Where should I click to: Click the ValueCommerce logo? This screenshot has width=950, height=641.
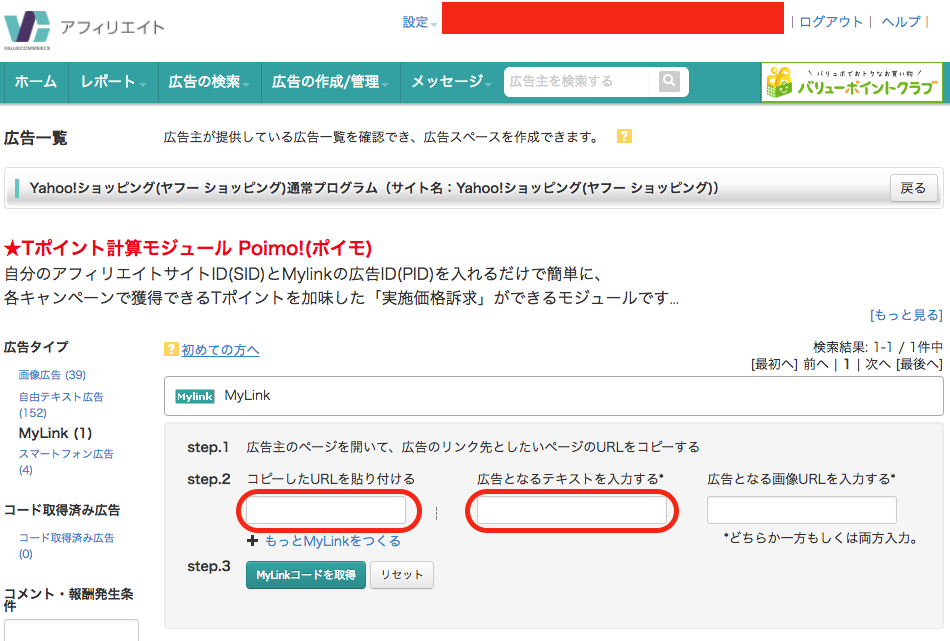(27, 29)
